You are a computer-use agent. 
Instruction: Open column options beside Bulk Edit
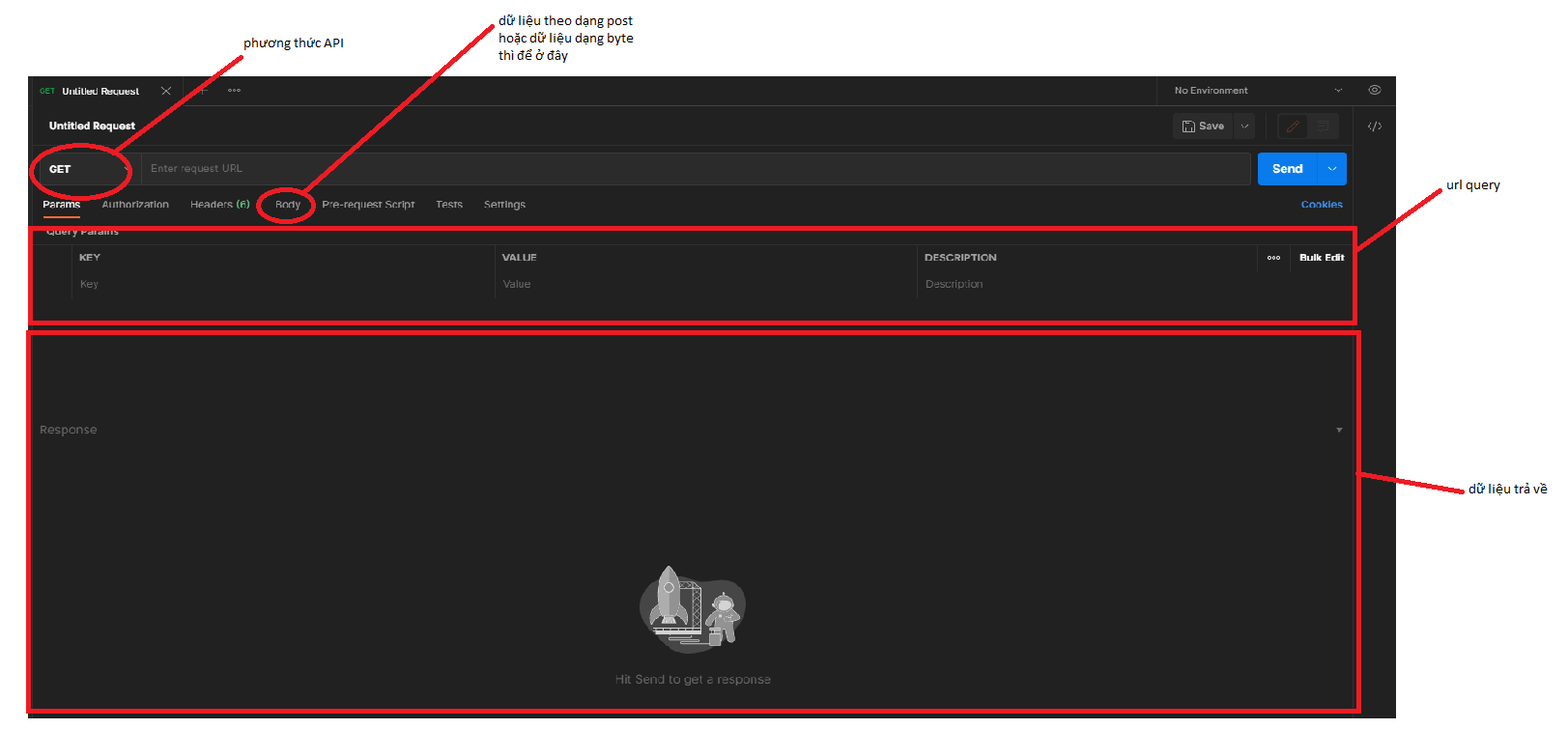[1273, 258]
